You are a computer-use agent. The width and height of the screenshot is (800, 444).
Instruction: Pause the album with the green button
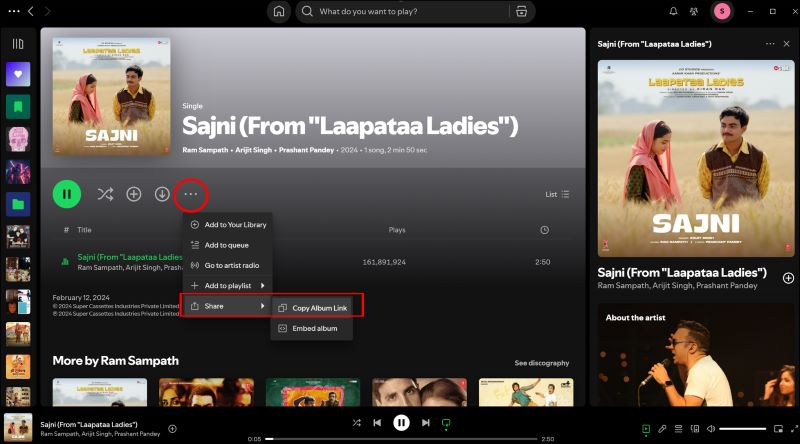click(67, 194)
